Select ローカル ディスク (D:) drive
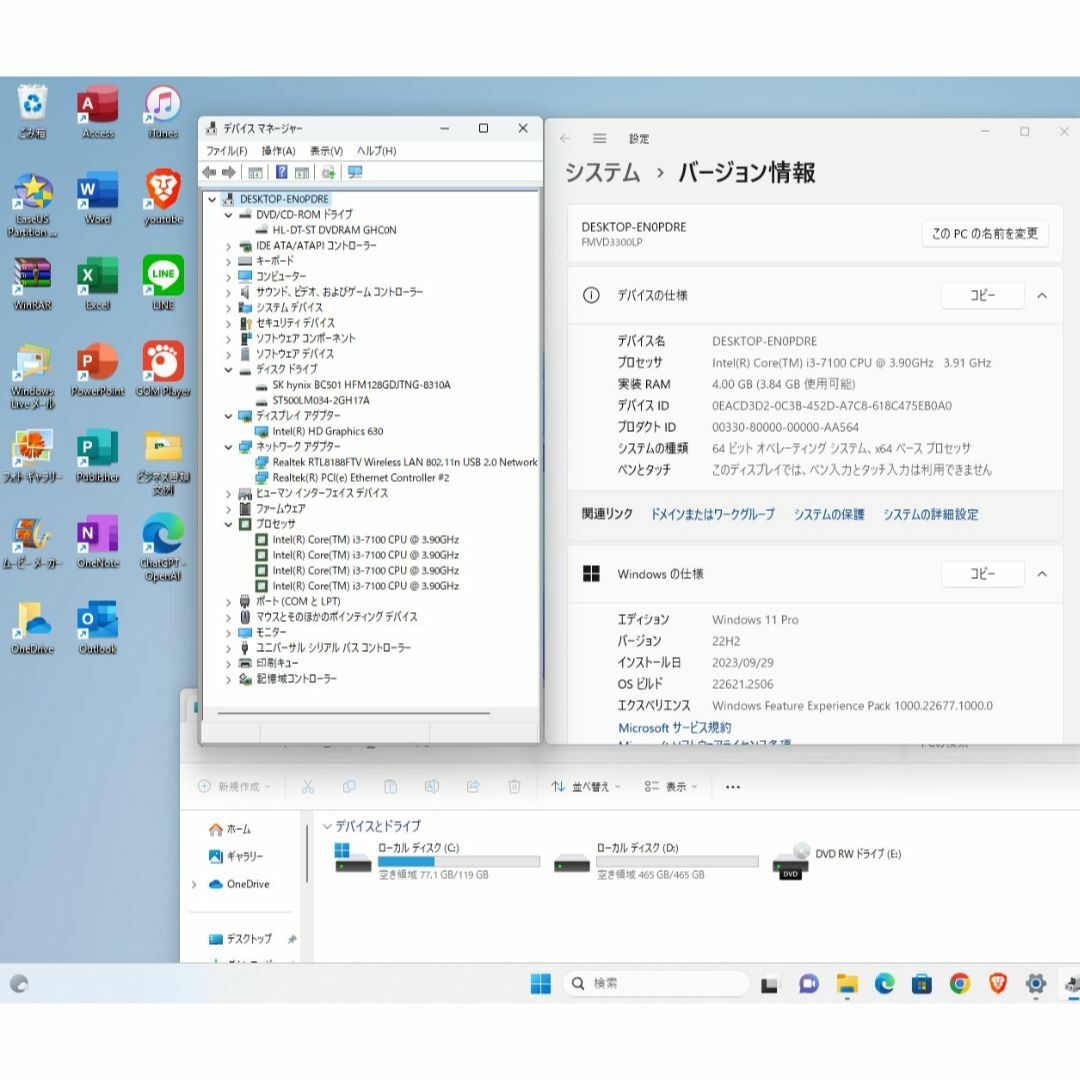 click(656, 861)
